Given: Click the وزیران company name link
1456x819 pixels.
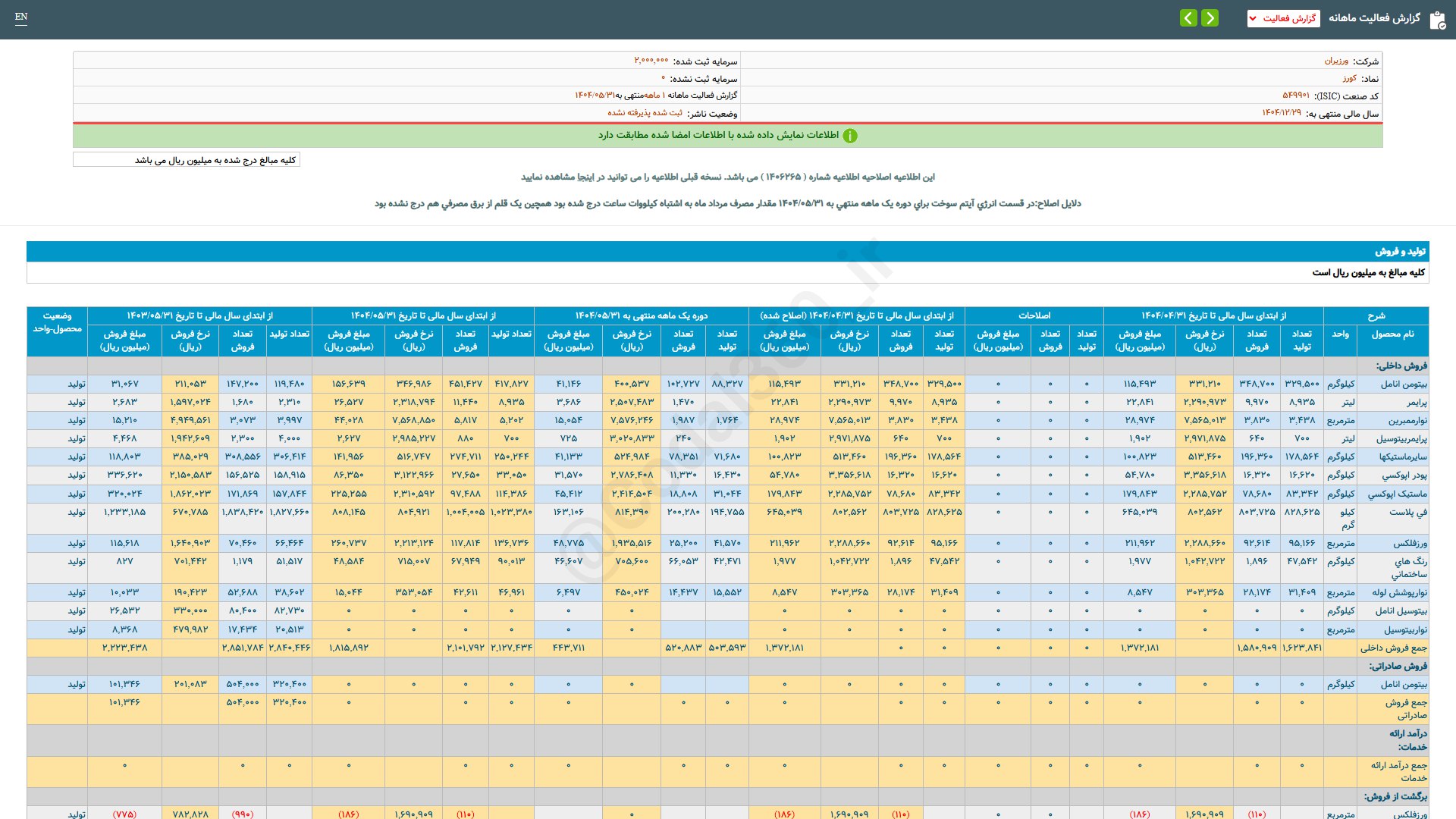Looking at the screenshot, I should coord(1336,61).
